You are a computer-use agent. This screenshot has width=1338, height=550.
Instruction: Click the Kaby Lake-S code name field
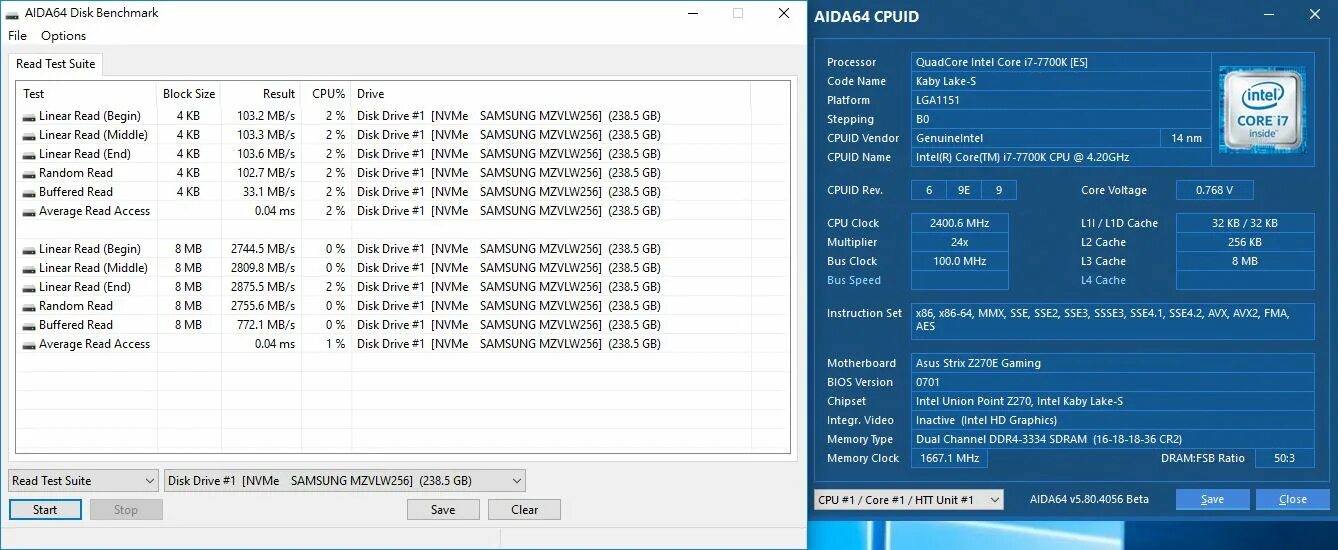point(1060,81)
